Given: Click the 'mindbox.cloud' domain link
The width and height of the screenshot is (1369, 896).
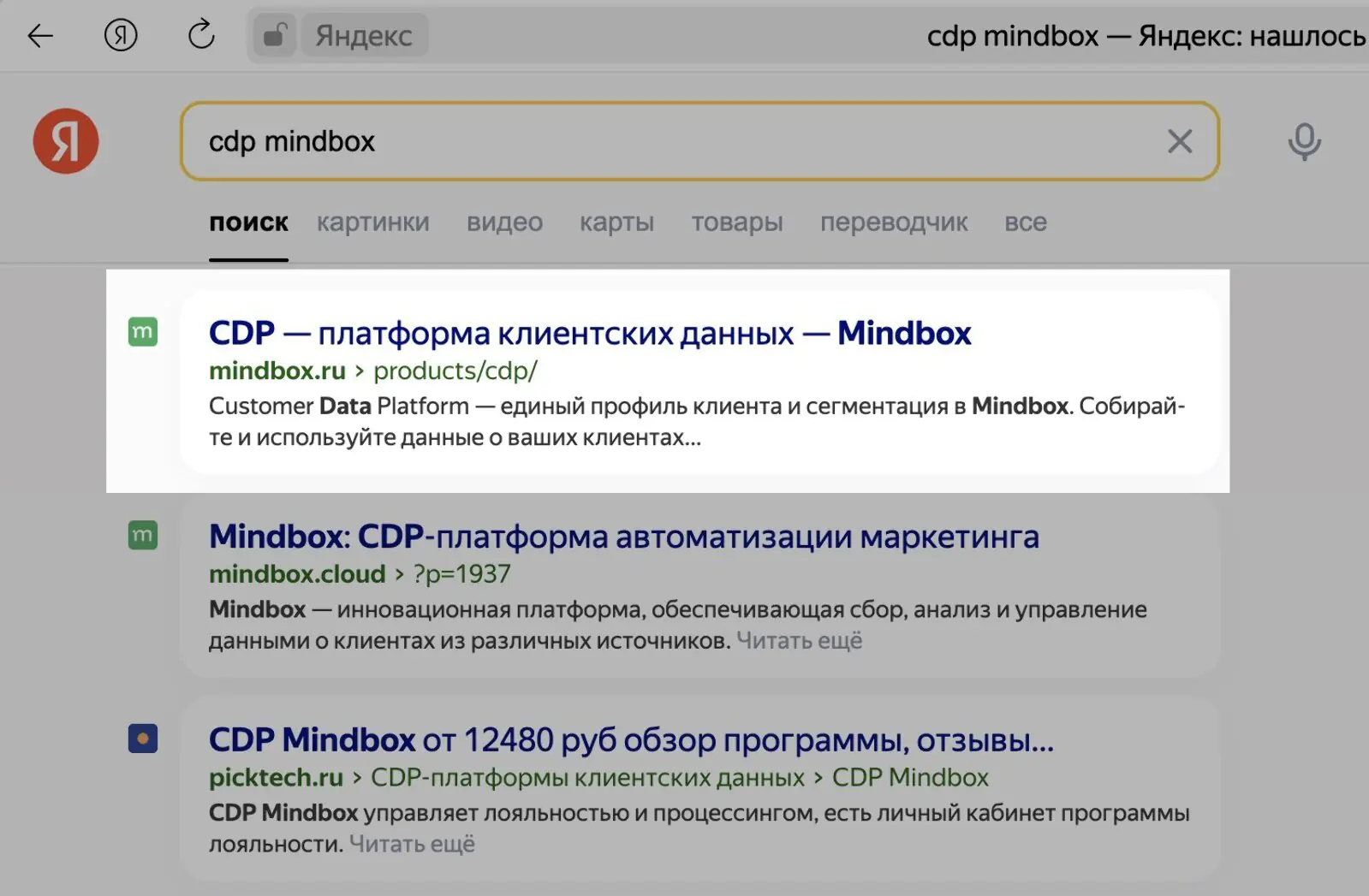Looking at the screenshot, I should 297,574.
